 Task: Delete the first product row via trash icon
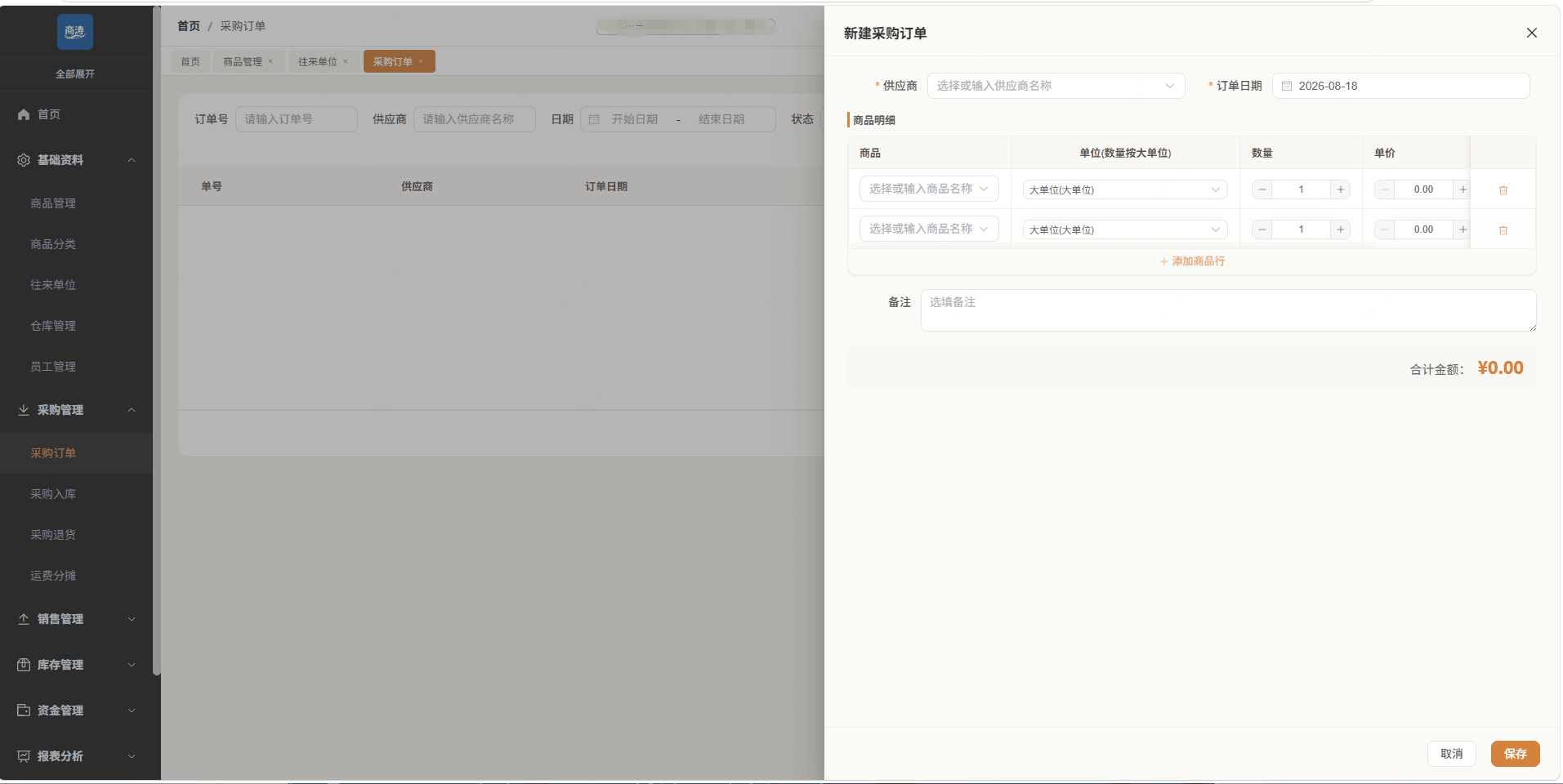coord(1503,190)
